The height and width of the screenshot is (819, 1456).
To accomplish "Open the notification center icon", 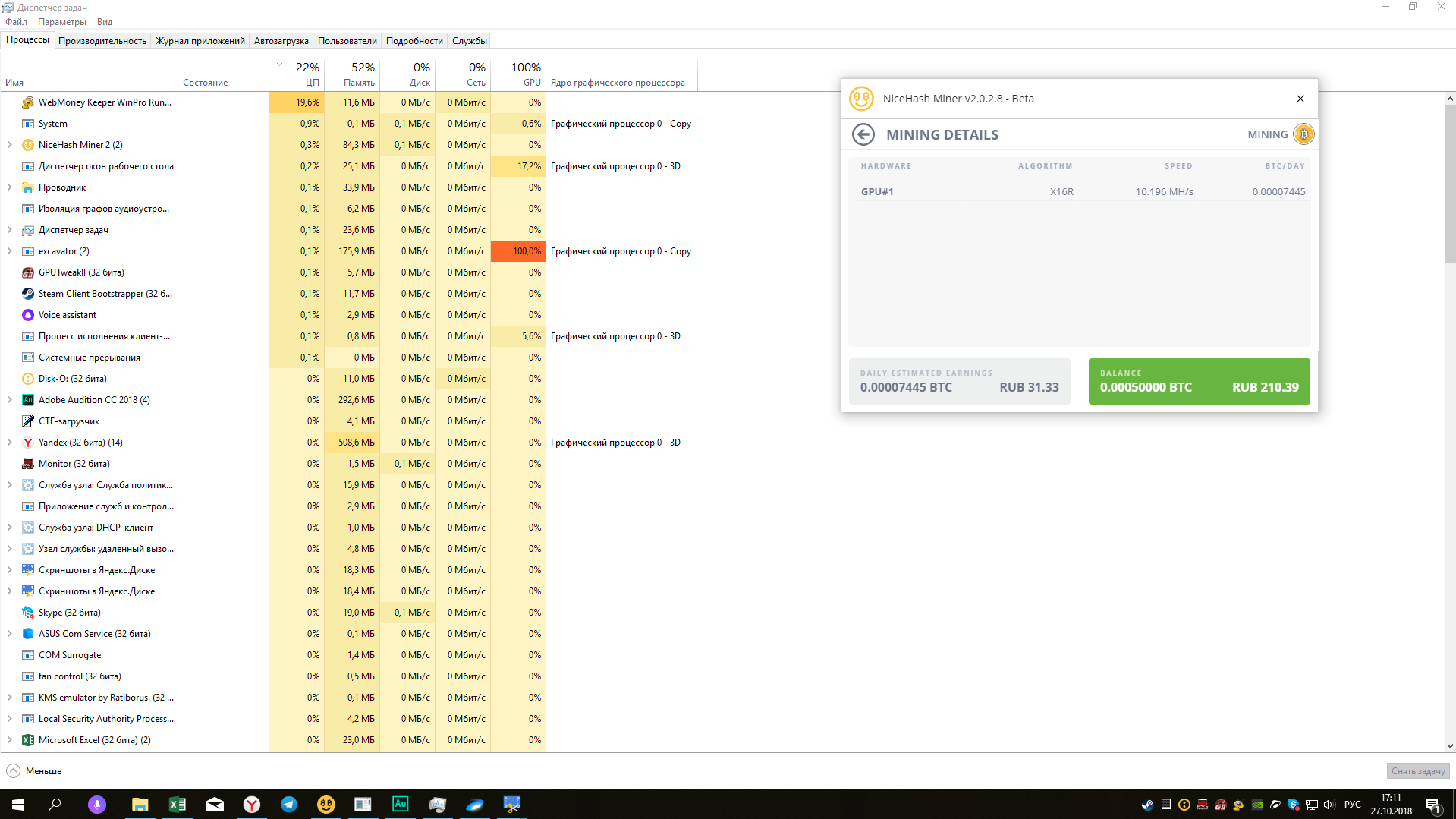I will (1433, 805).
